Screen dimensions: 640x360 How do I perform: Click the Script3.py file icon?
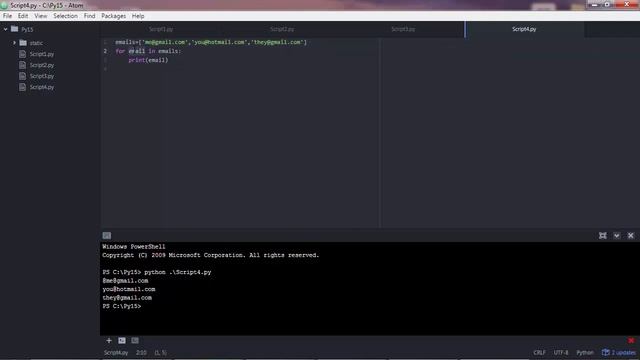pos(23,76)
